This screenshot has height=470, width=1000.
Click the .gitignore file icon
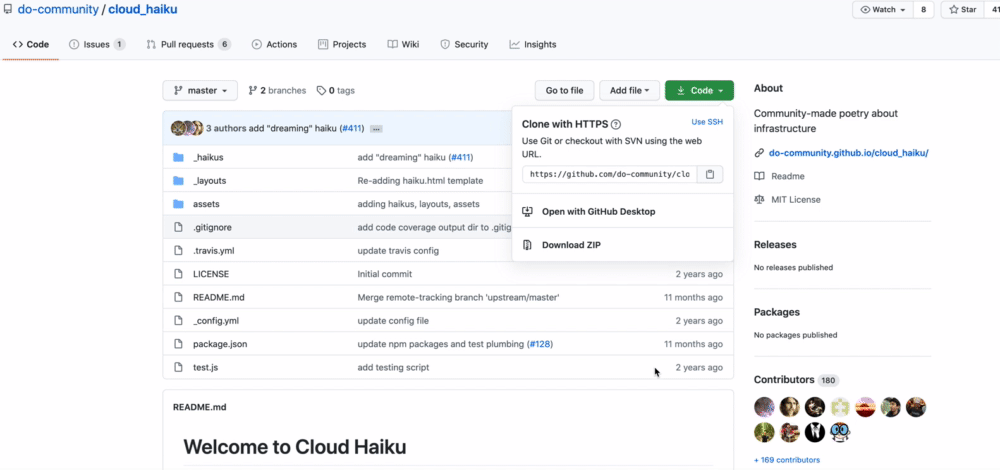[x=179, y=227]
